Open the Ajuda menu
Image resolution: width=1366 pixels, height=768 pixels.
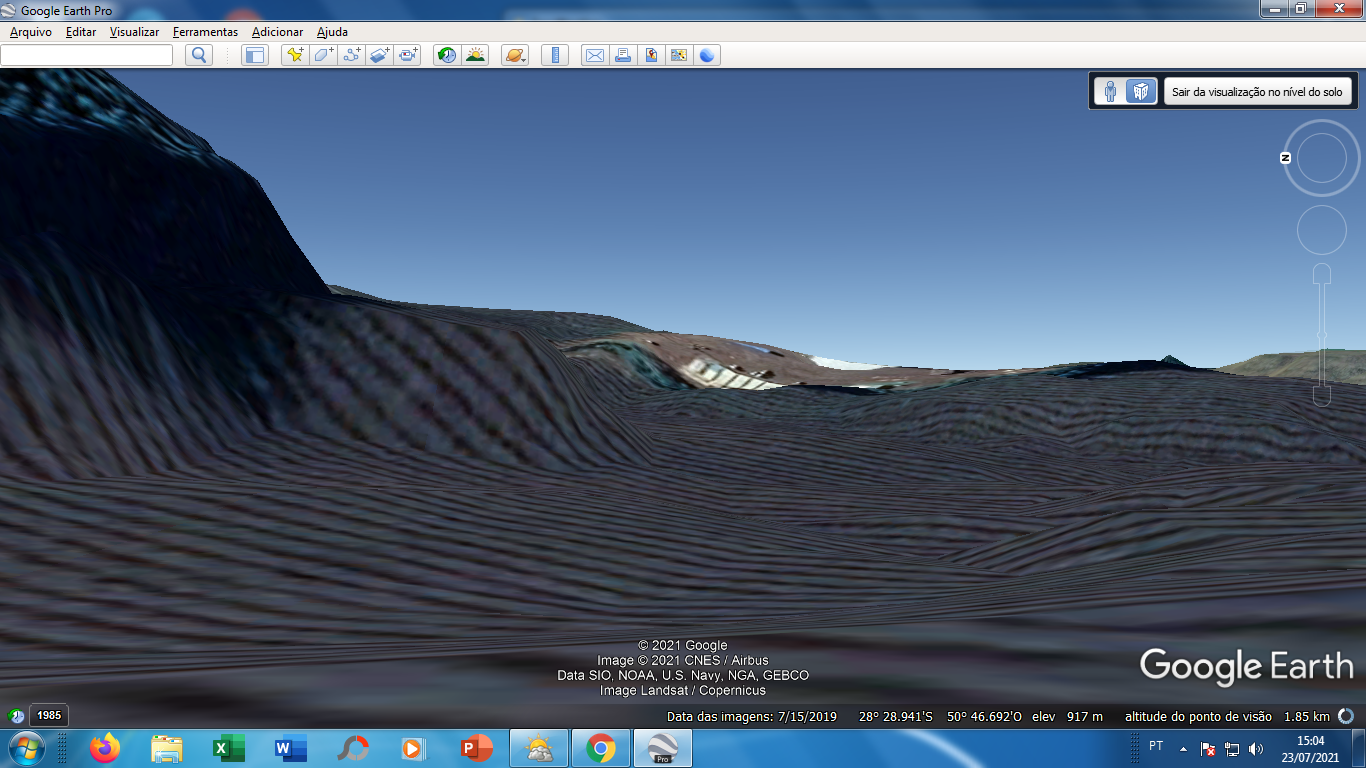pyautogui.click(x=332, y=32)
